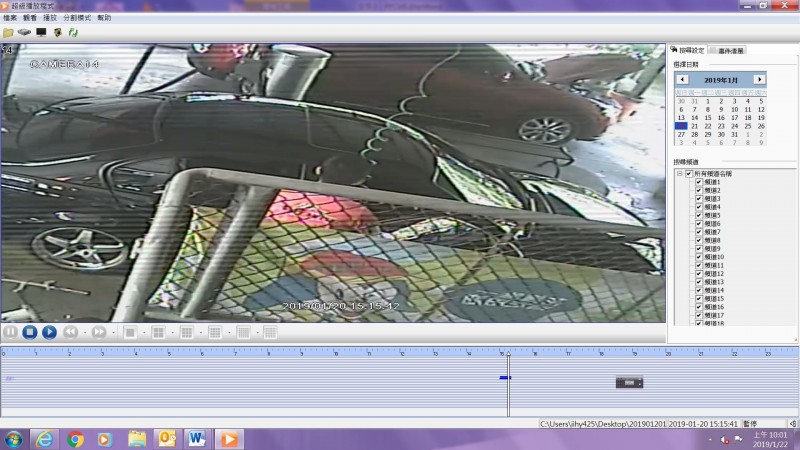Select January 22 in the calendar

pyautogui.click(x=708, y=126)
